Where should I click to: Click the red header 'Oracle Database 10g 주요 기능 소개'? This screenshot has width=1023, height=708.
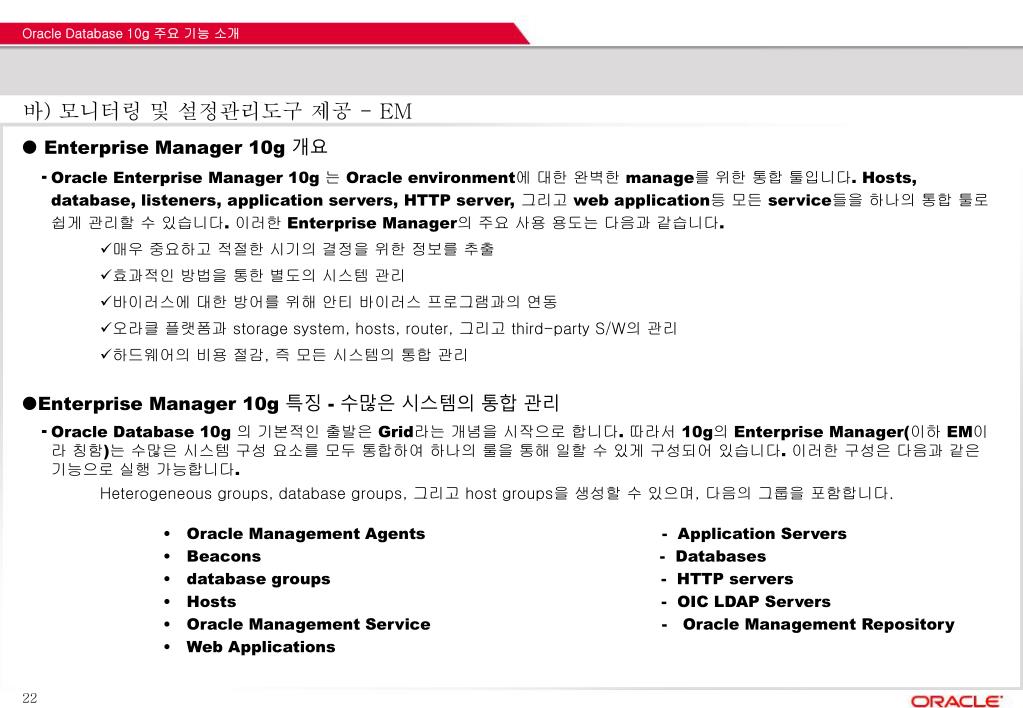[130, 33]
